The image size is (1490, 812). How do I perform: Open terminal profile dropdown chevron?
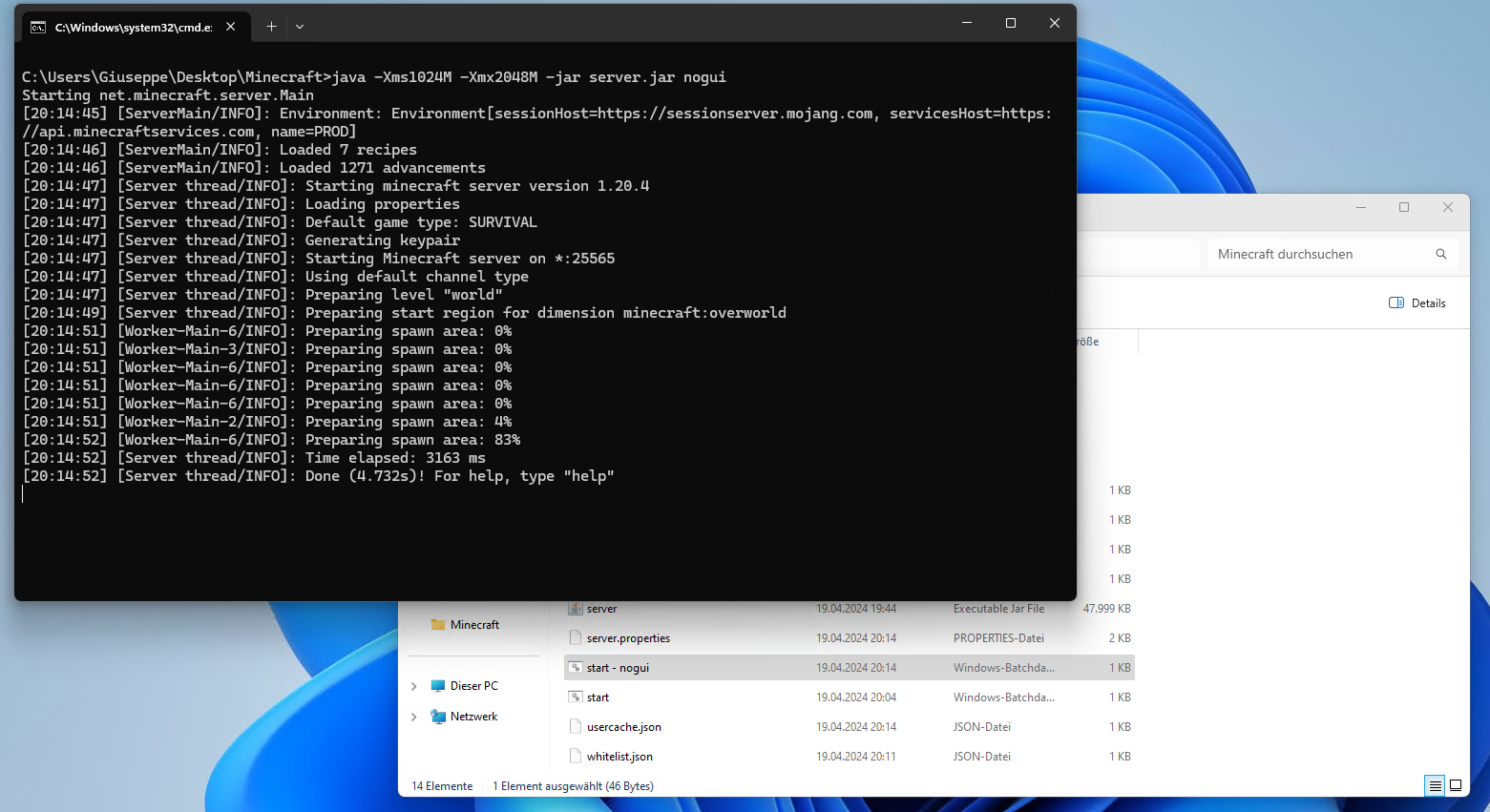pos(300,27)
